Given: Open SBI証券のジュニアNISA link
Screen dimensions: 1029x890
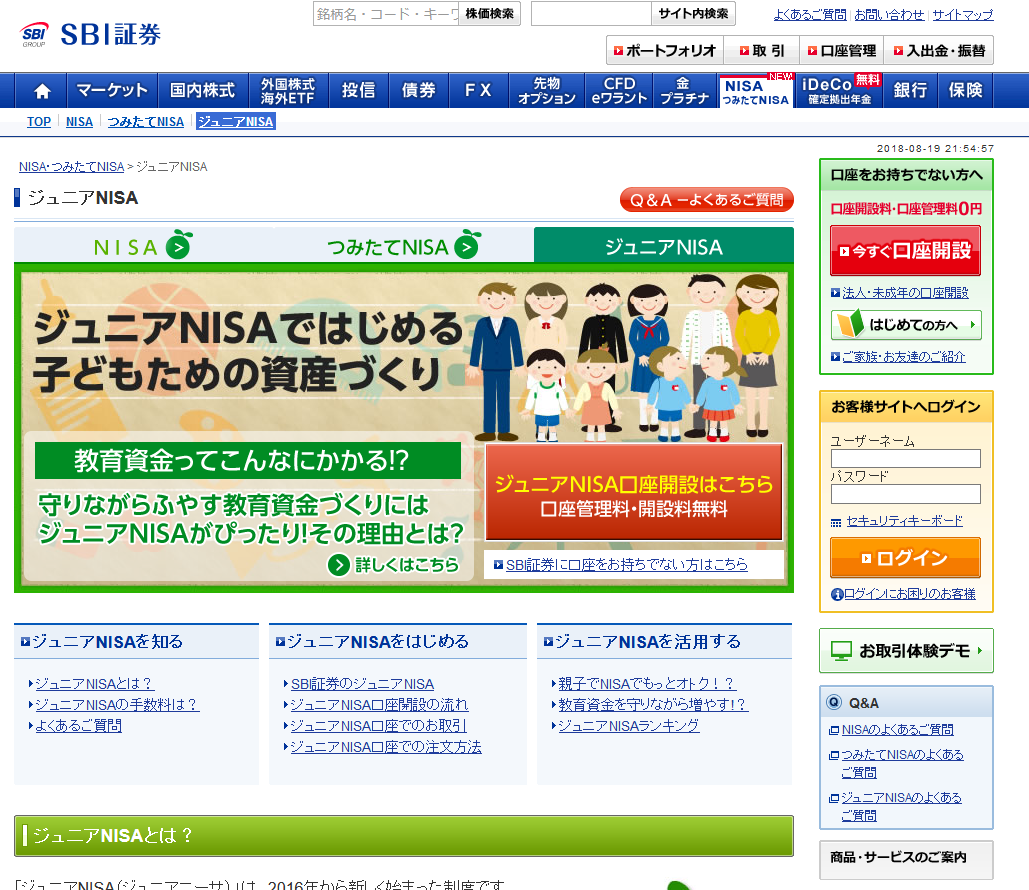Looking at the screenshot, I should click(x=362, y=684).
